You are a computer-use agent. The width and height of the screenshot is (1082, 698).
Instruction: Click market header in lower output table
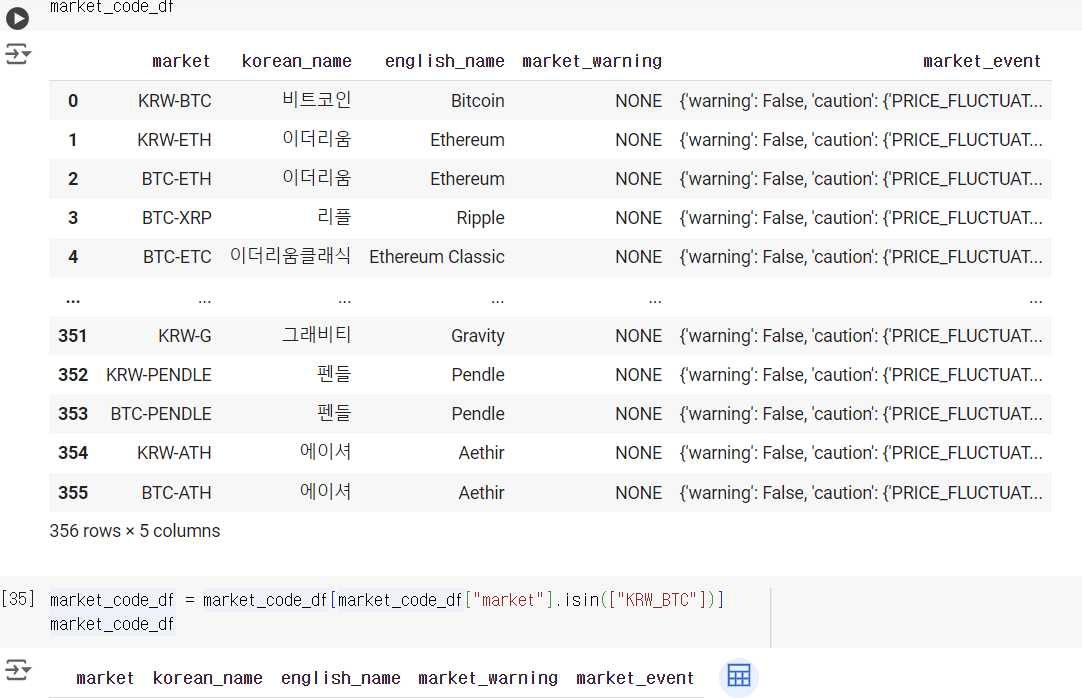[105, 678]
